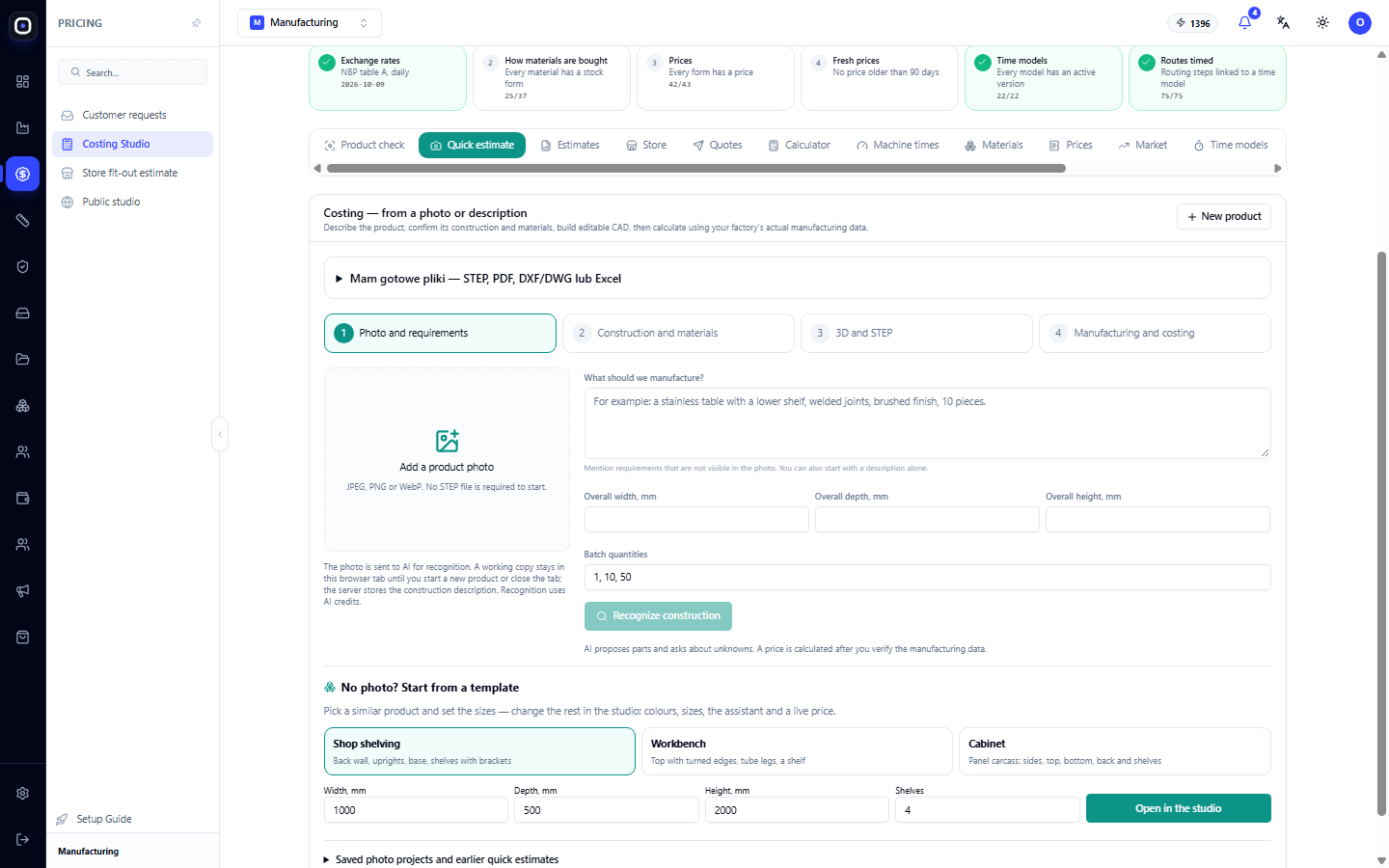This screenshot has width=1389, height=868.
Task: Open the folder icon in left rail
Action: point(23,360)
